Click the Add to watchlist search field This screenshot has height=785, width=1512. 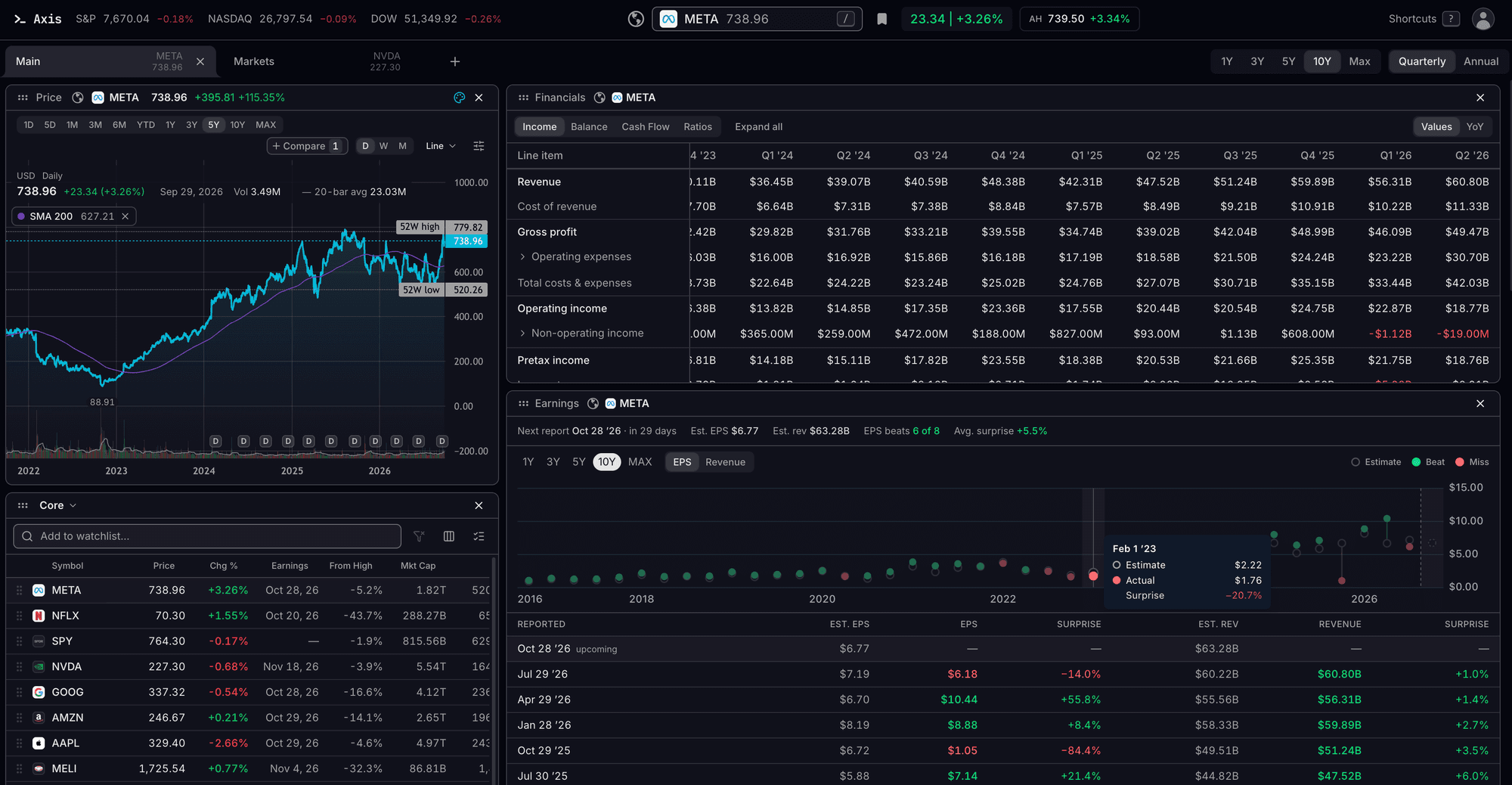(x=207, y=536)
